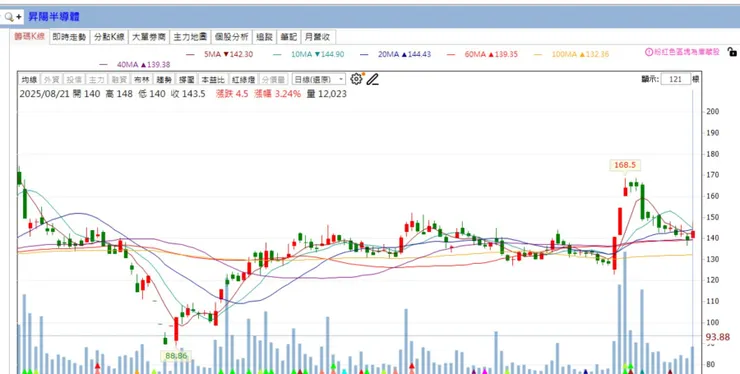Click the 200 price axis label
This screenshot has width=740, height=374.
[x=712, y=111]
